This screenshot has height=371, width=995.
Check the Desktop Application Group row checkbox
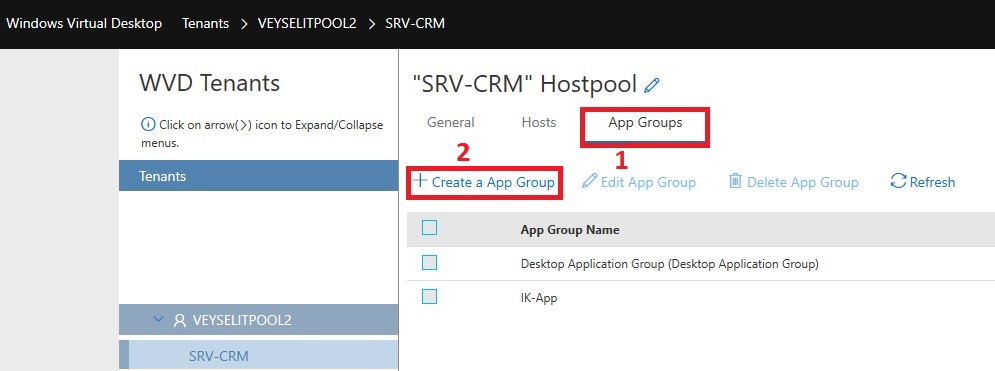[x=430, y=263]
